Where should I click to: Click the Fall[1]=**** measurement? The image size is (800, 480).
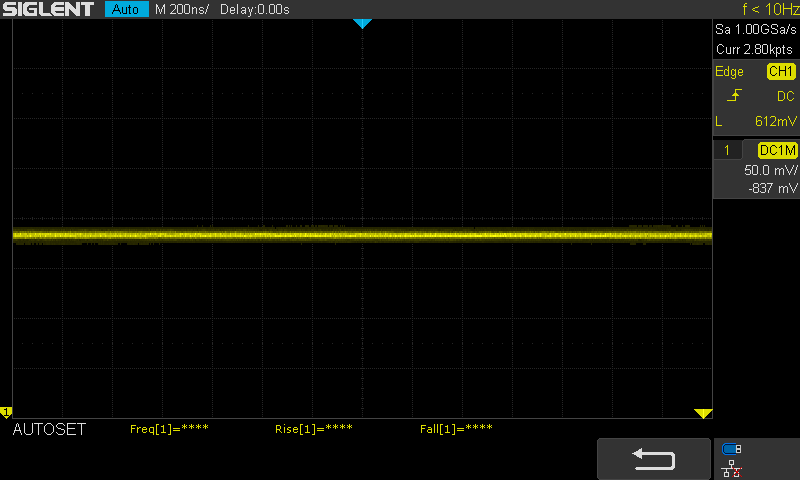point(456,428)
